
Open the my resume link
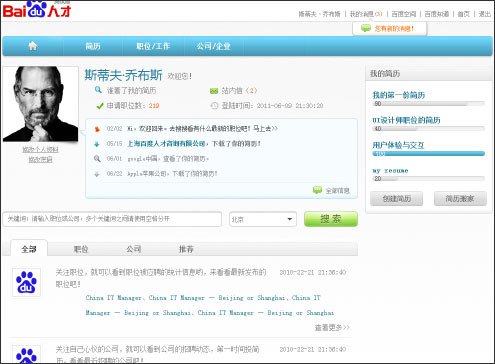click(390, 170)
